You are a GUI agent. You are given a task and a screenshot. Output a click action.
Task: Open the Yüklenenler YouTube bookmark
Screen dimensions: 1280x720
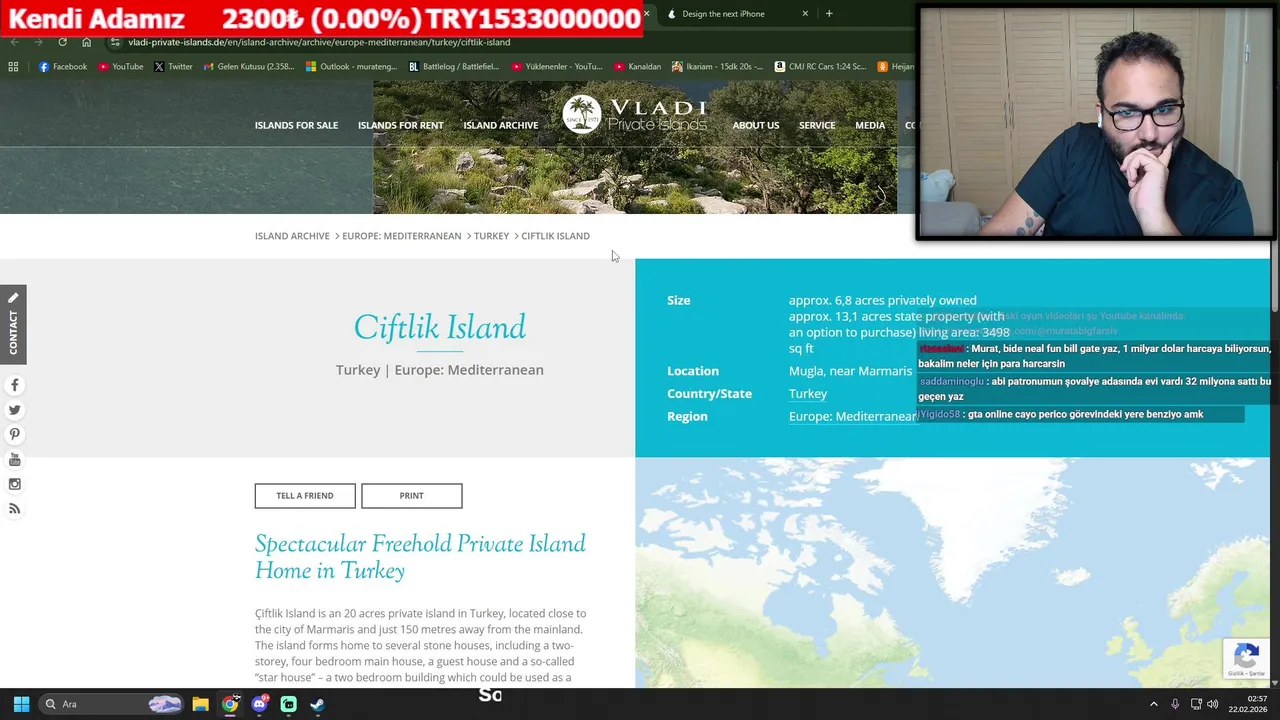coord(556,67)
